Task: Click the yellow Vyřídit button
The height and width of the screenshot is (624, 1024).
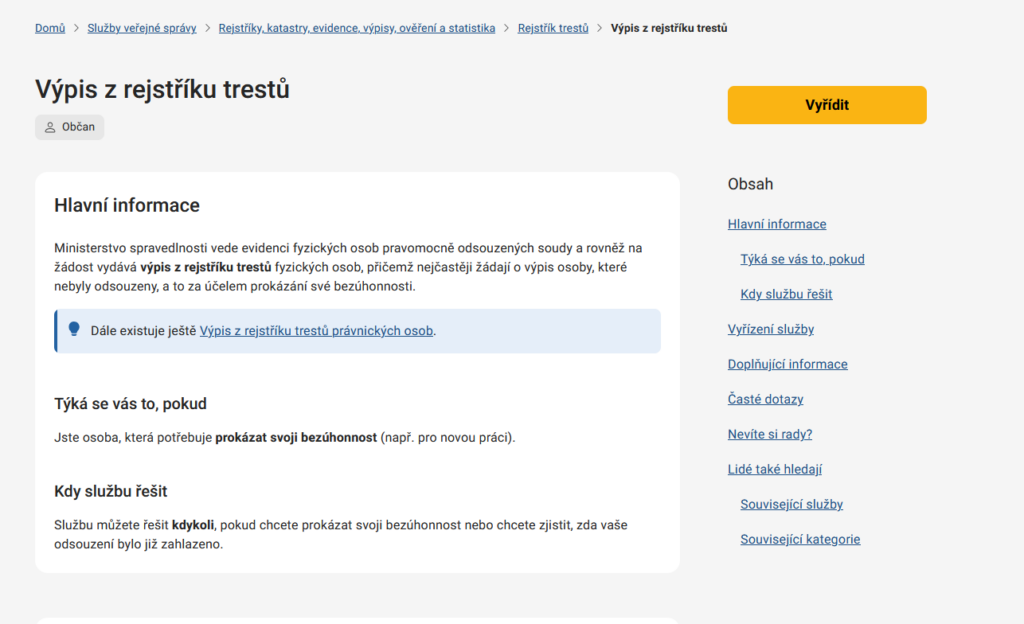Action: pos(827,105)
